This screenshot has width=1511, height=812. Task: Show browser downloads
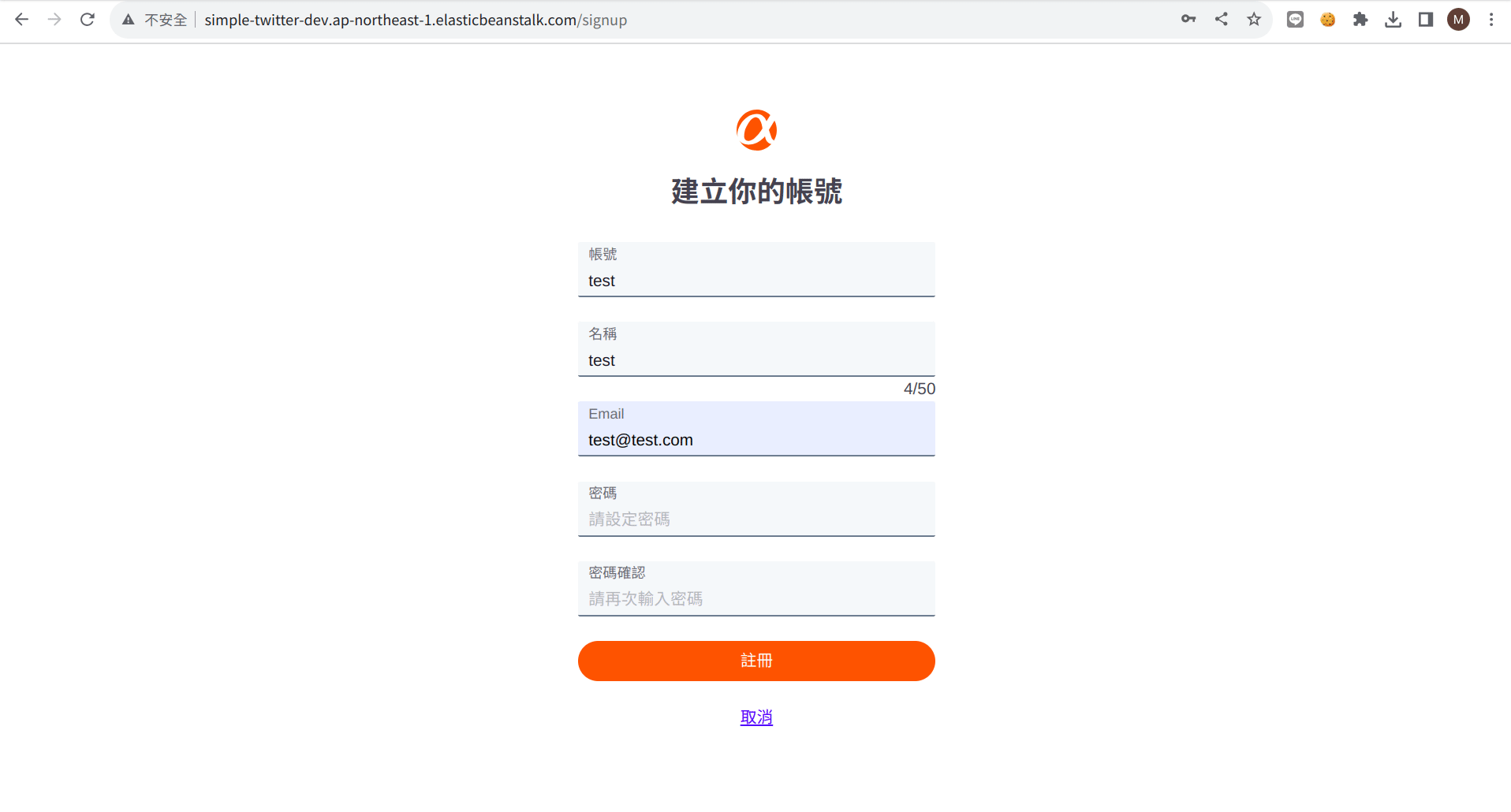click(1393, 20)
